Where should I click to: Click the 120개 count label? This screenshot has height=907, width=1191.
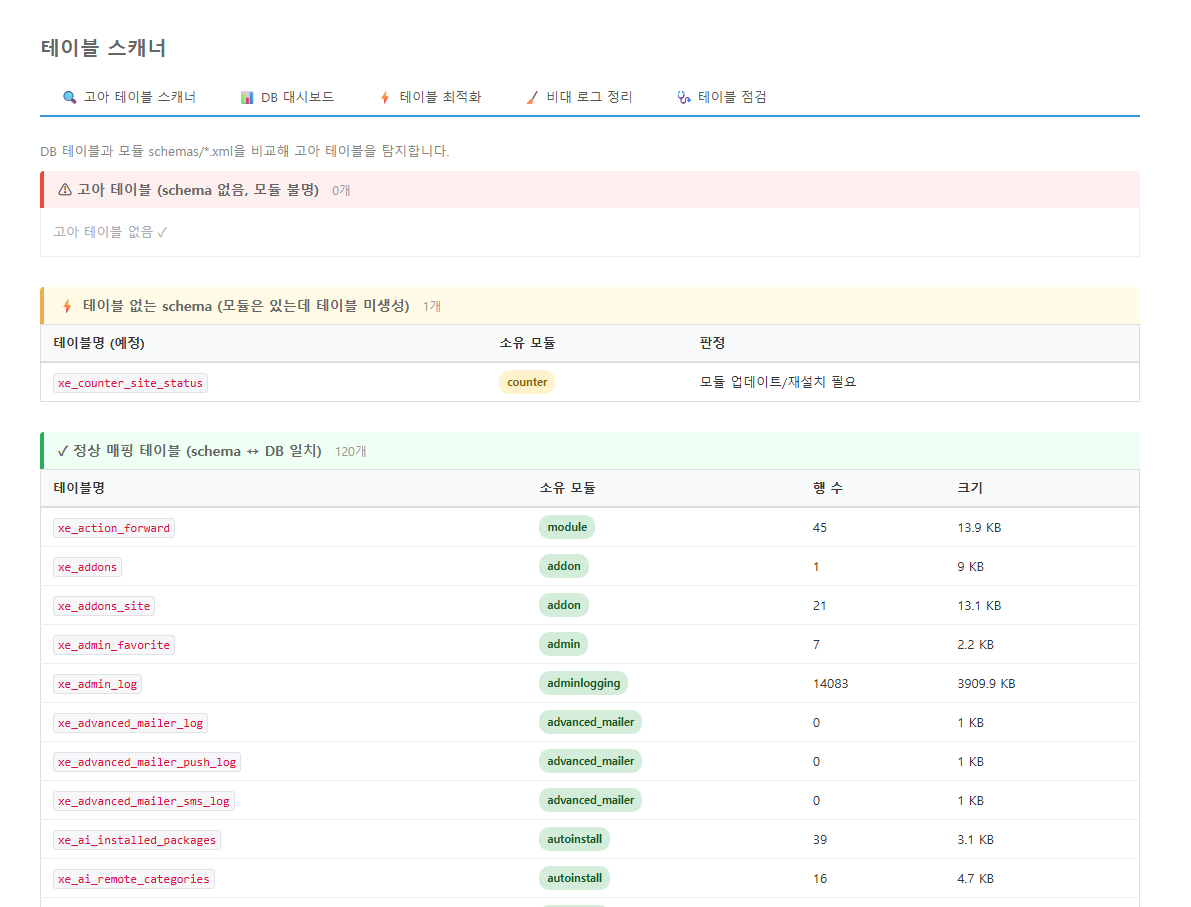coord(350,452)
